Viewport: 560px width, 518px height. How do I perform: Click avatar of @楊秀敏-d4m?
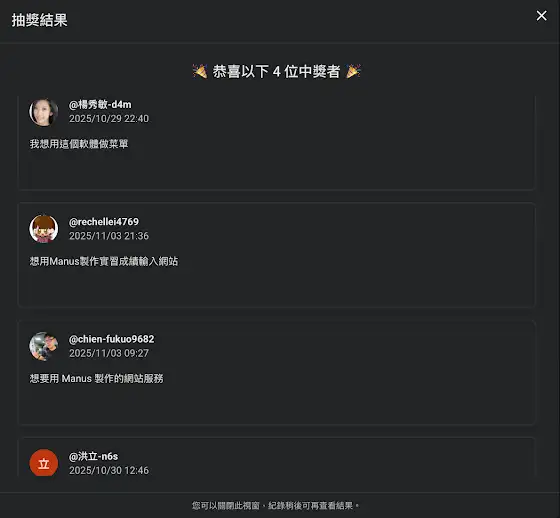(44, 112)
